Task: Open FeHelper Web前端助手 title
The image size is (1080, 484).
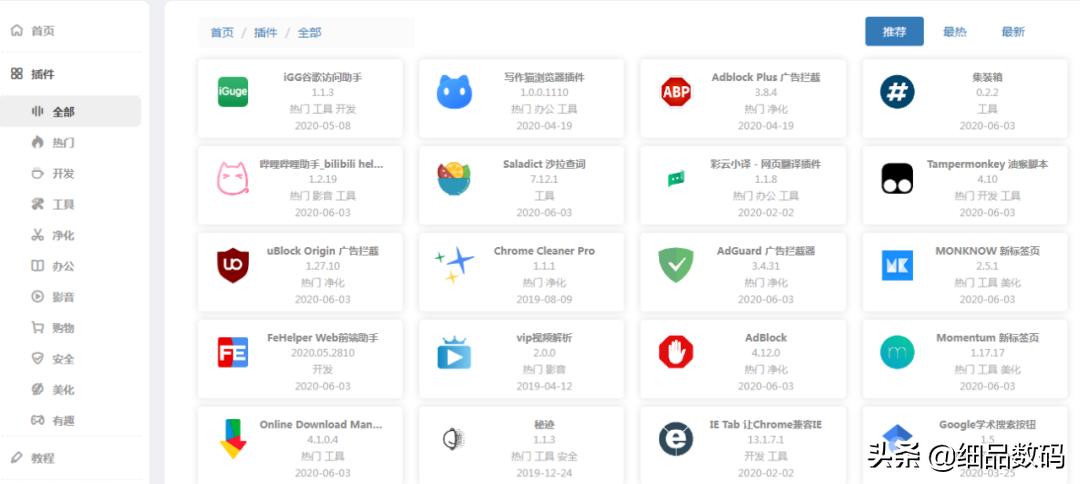Action: (322, 338)
